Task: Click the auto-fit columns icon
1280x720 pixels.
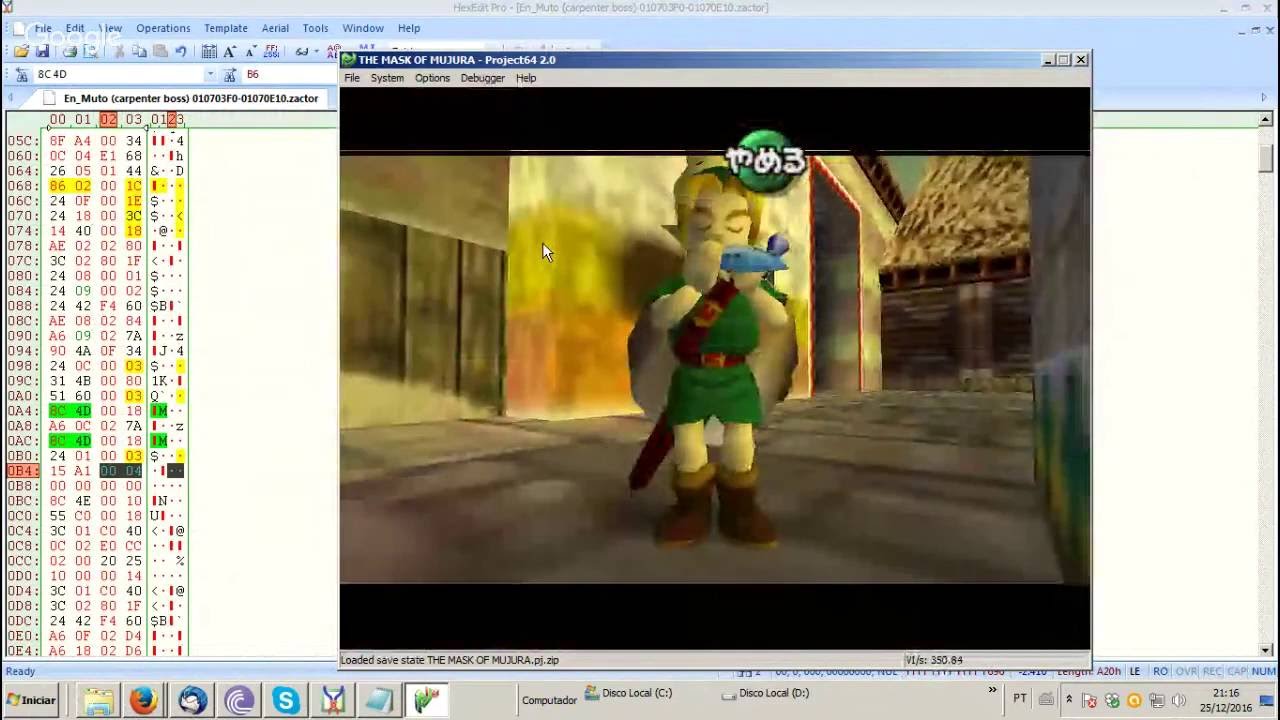Action: pyautogui.click(x=209, y=51)
